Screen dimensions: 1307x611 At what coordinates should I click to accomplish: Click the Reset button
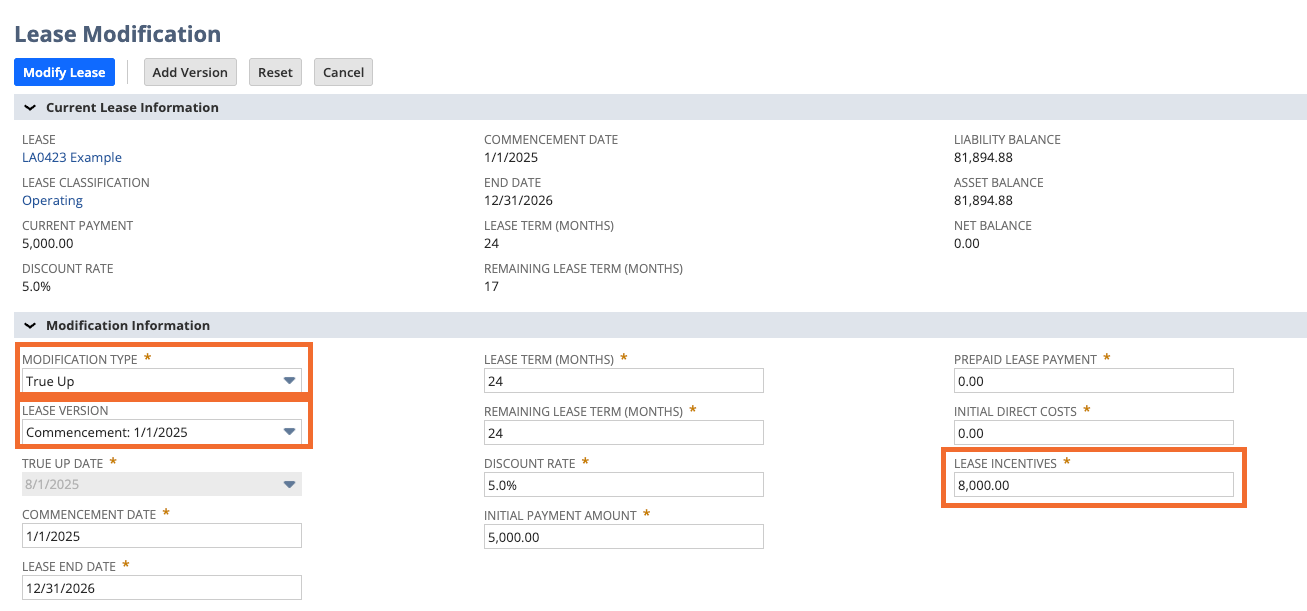click(275, 72)
